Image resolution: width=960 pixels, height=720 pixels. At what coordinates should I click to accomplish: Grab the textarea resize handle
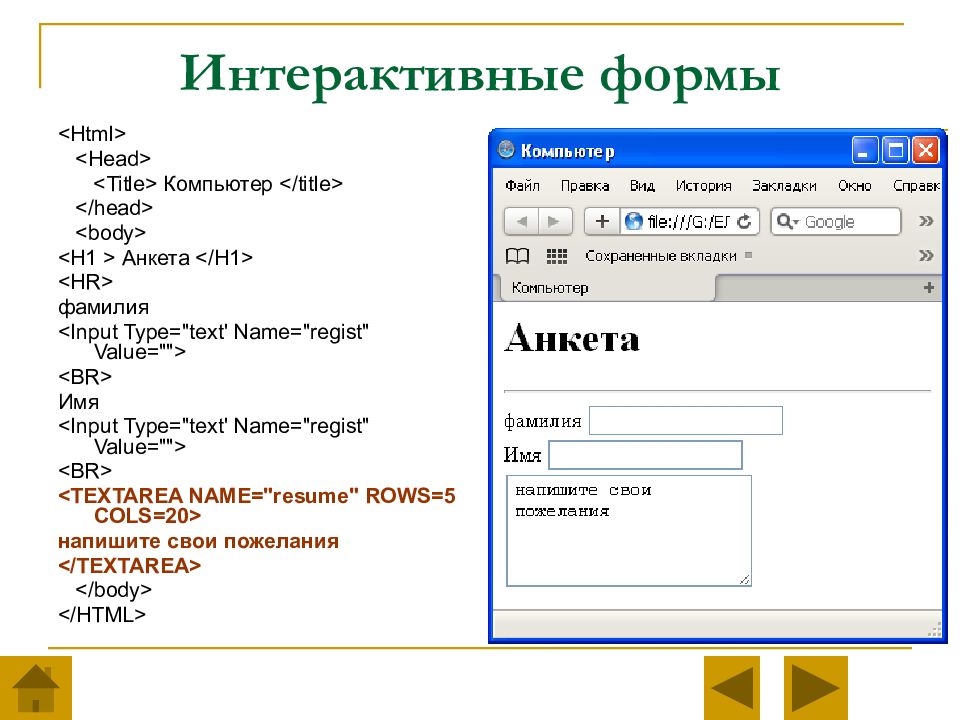click(744, 580)
